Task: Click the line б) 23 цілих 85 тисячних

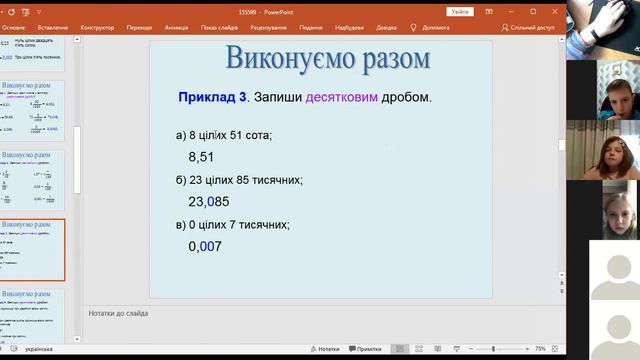Action: click(239, 180)
